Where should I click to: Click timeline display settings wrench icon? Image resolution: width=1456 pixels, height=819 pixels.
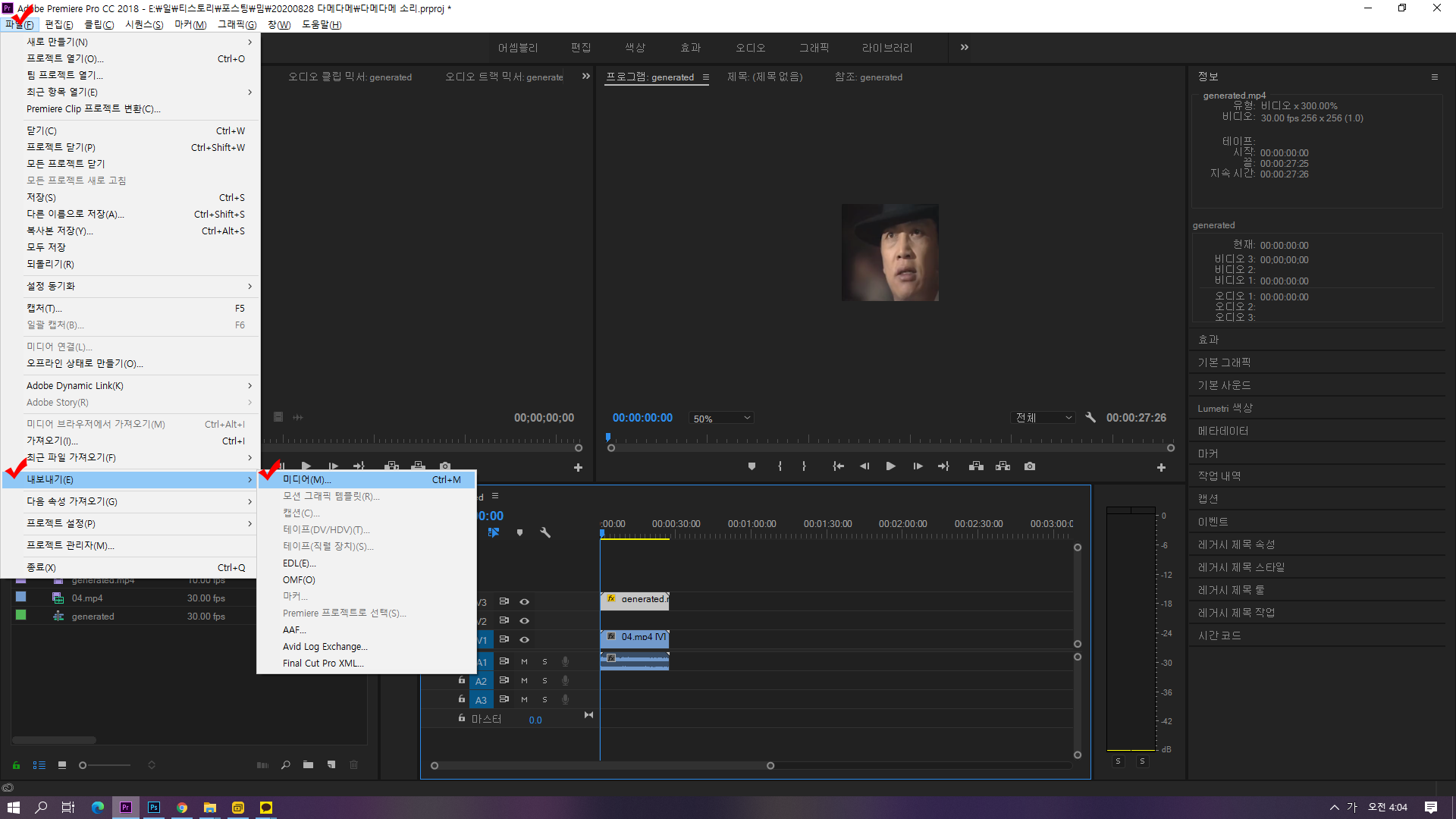tap(544, 532)
